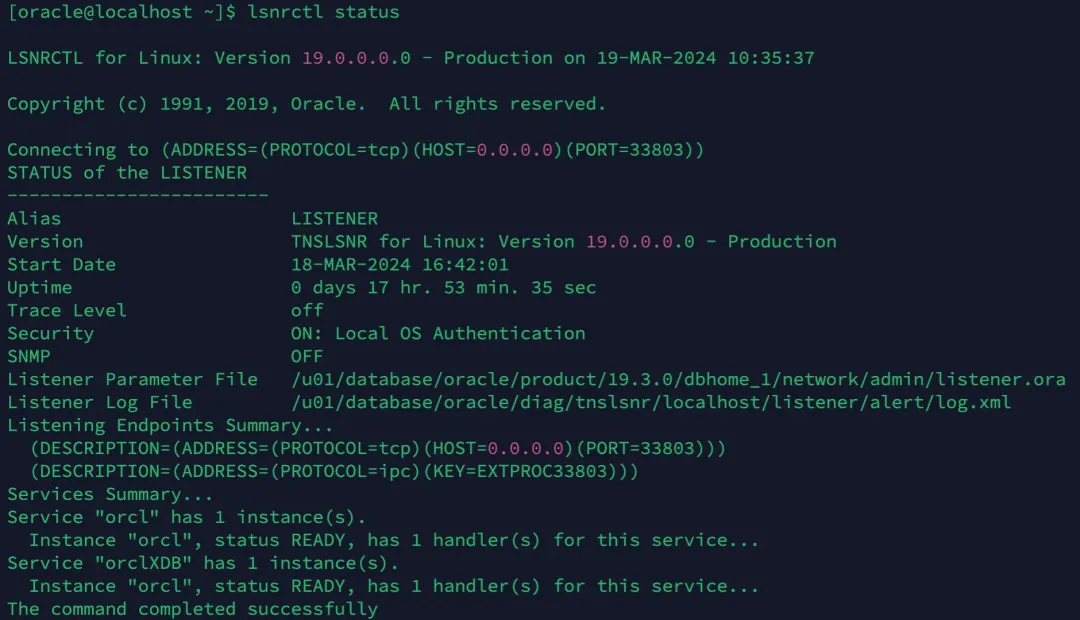The height and width of the screenshot is (620, 1080).
Task: Click the Trace Level value 'off'
Action: (x=307, y=311)
